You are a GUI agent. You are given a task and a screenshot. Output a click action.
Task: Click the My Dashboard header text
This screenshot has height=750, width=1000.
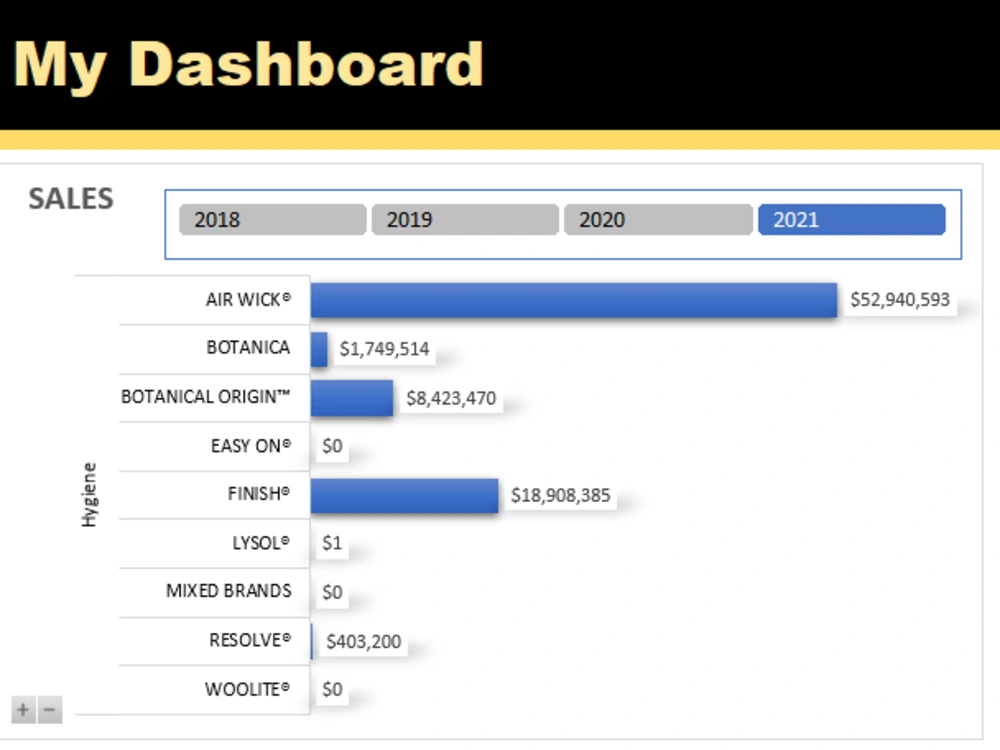coord(249,63)
